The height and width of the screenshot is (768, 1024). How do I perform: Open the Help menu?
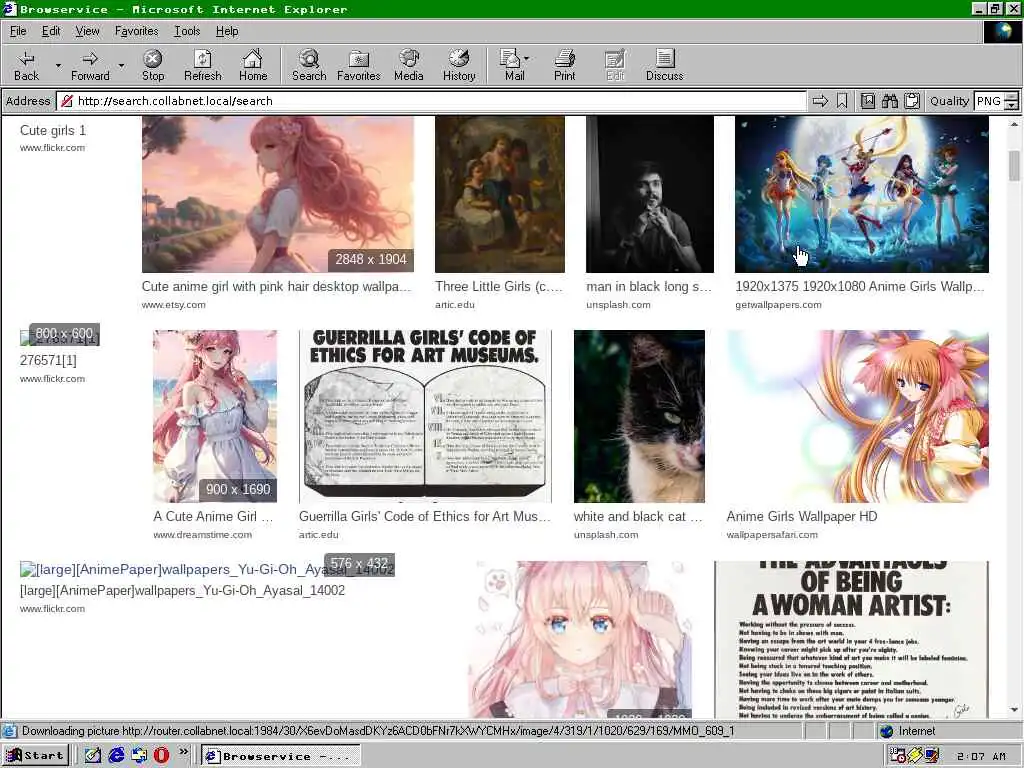pos(227,31)
